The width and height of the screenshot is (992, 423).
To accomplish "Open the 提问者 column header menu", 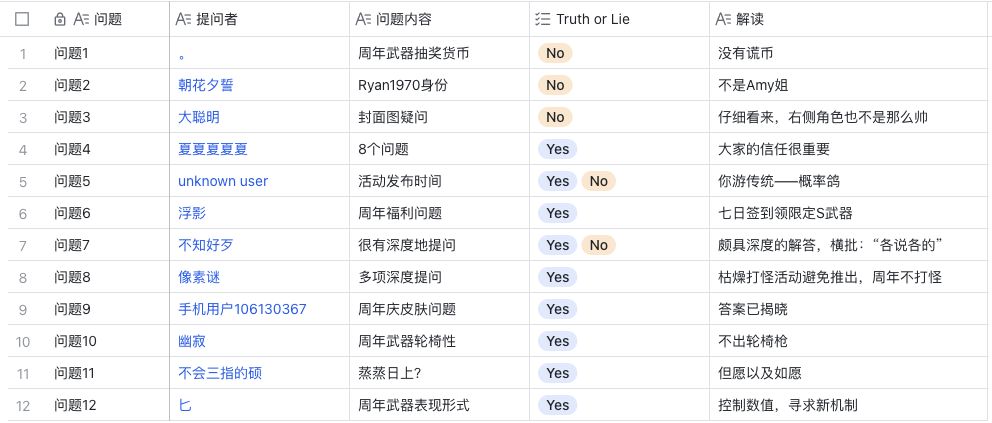I will [x=217, y=19].
